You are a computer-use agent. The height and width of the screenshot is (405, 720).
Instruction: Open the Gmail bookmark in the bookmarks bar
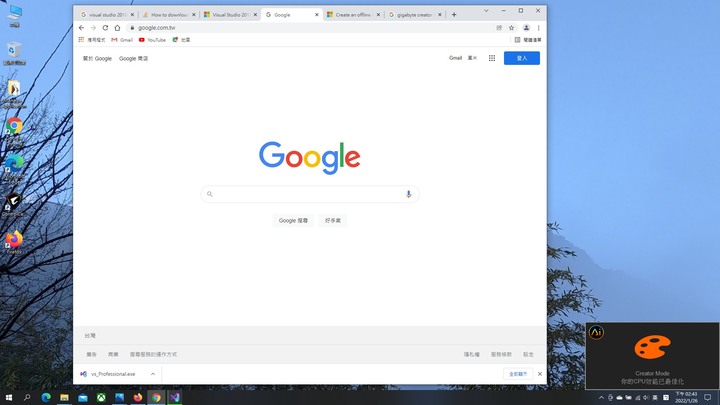[x=122, y=40]
